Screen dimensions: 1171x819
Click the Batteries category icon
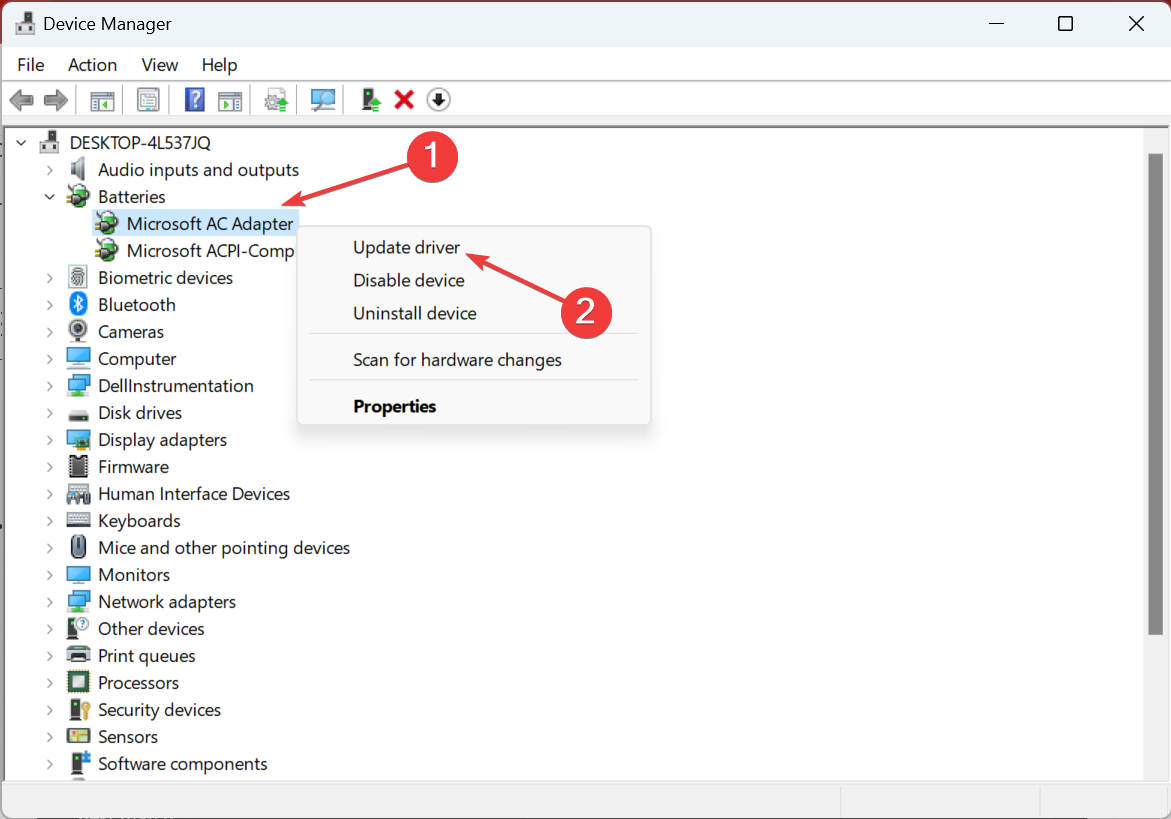click(78, 196)
